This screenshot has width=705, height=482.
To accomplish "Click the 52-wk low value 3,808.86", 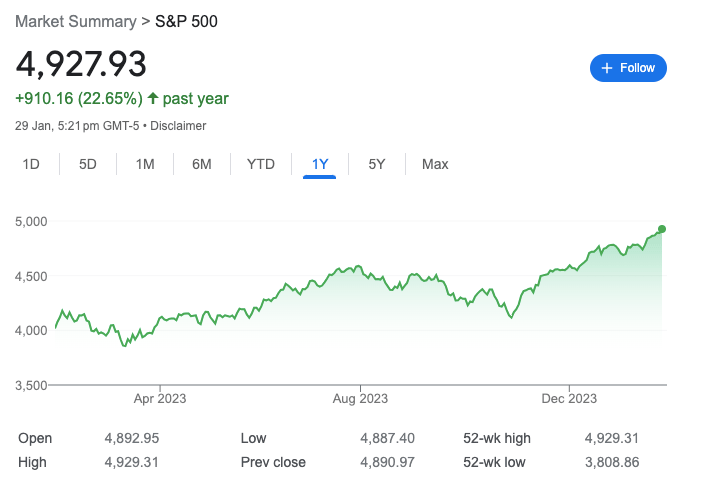I will click(x=611, y=462).
